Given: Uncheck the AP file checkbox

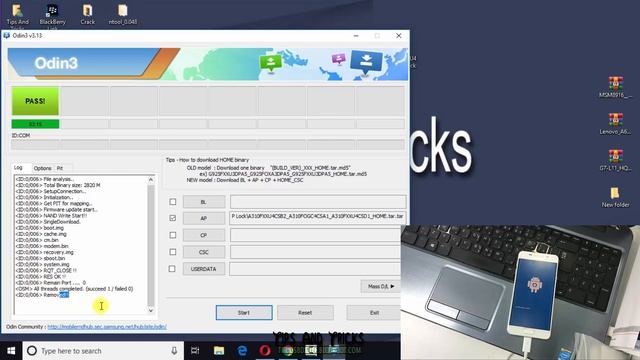Looking at the screenshot, I should coord(173,218).
